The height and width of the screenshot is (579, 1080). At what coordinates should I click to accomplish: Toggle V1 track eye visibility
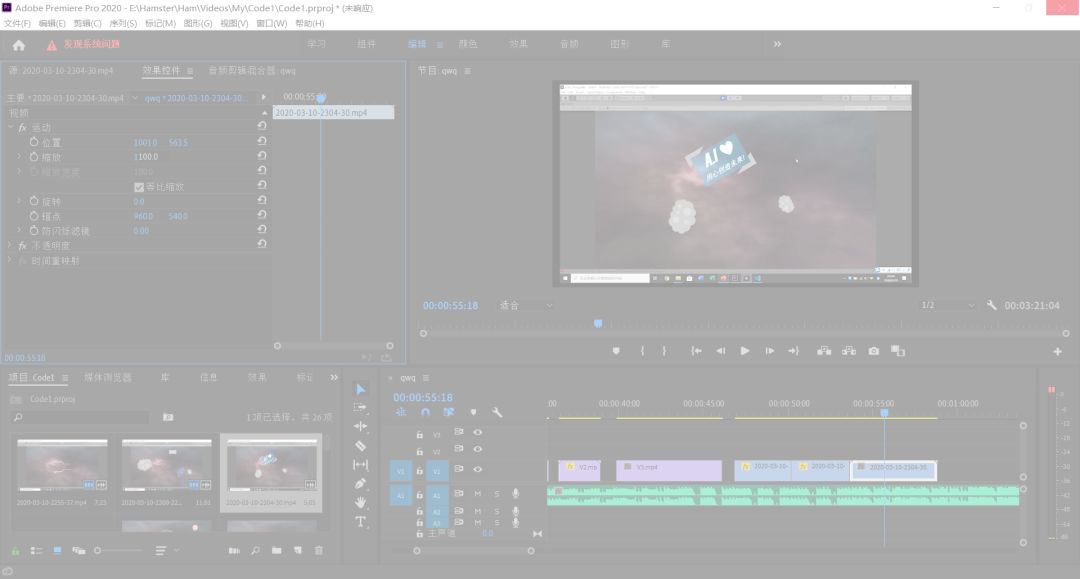point(478,469)
